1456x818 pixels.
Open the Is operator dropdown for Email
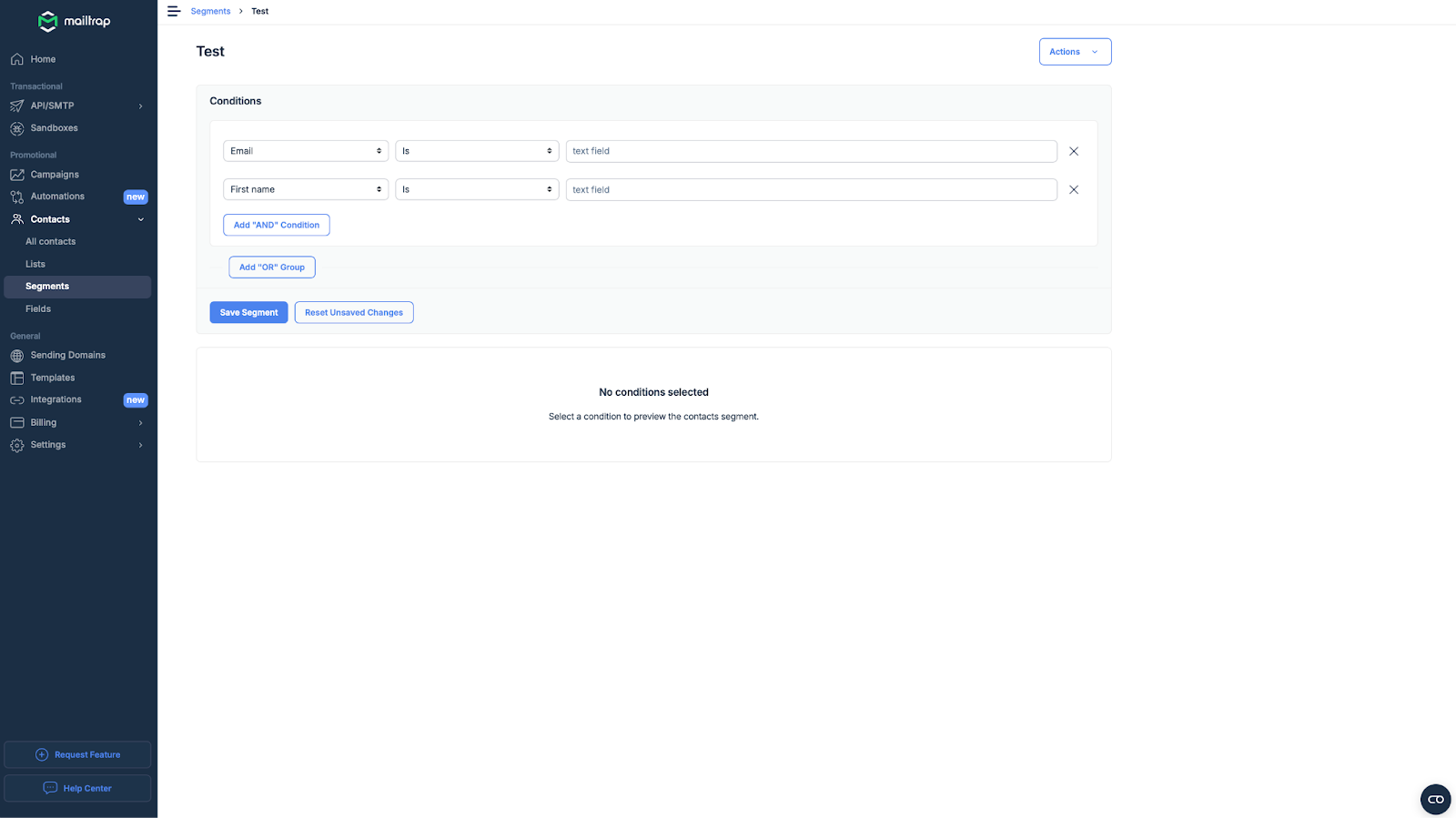(477, 151)
